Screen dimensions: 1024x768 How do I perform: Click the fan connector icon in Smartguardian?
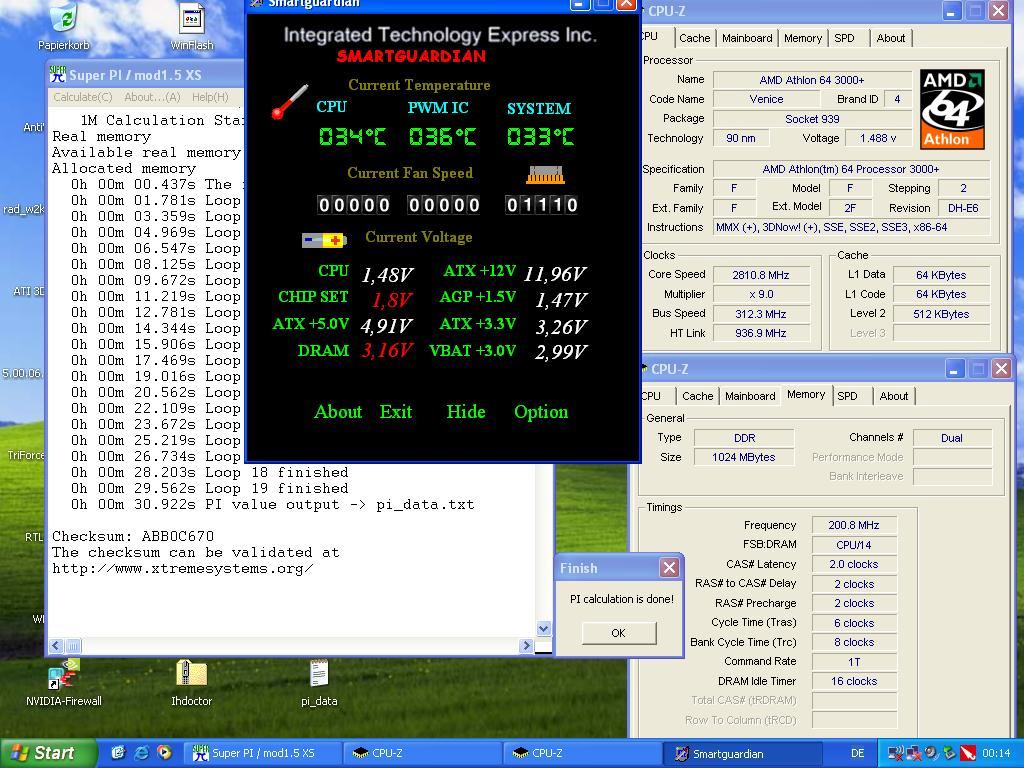(x=545, y=174)
